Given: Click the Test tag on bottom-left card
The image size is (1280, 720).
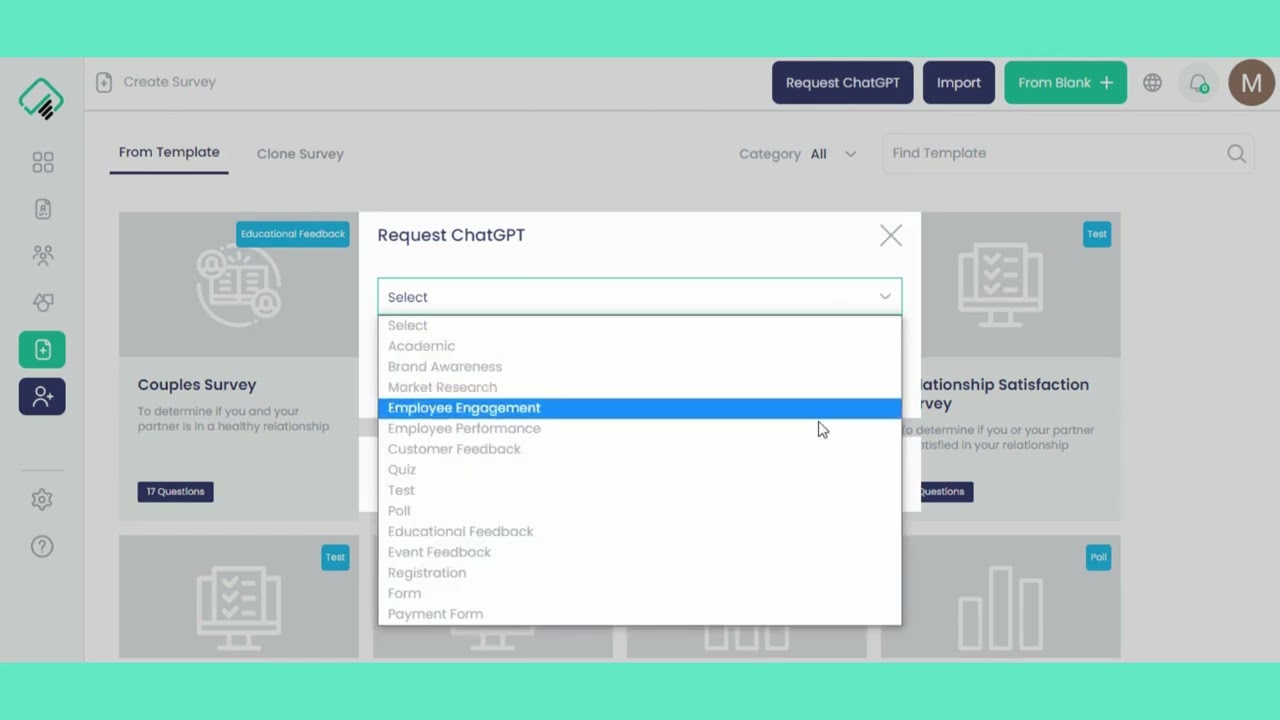Looking at the screenshot, I should (335, 557).
